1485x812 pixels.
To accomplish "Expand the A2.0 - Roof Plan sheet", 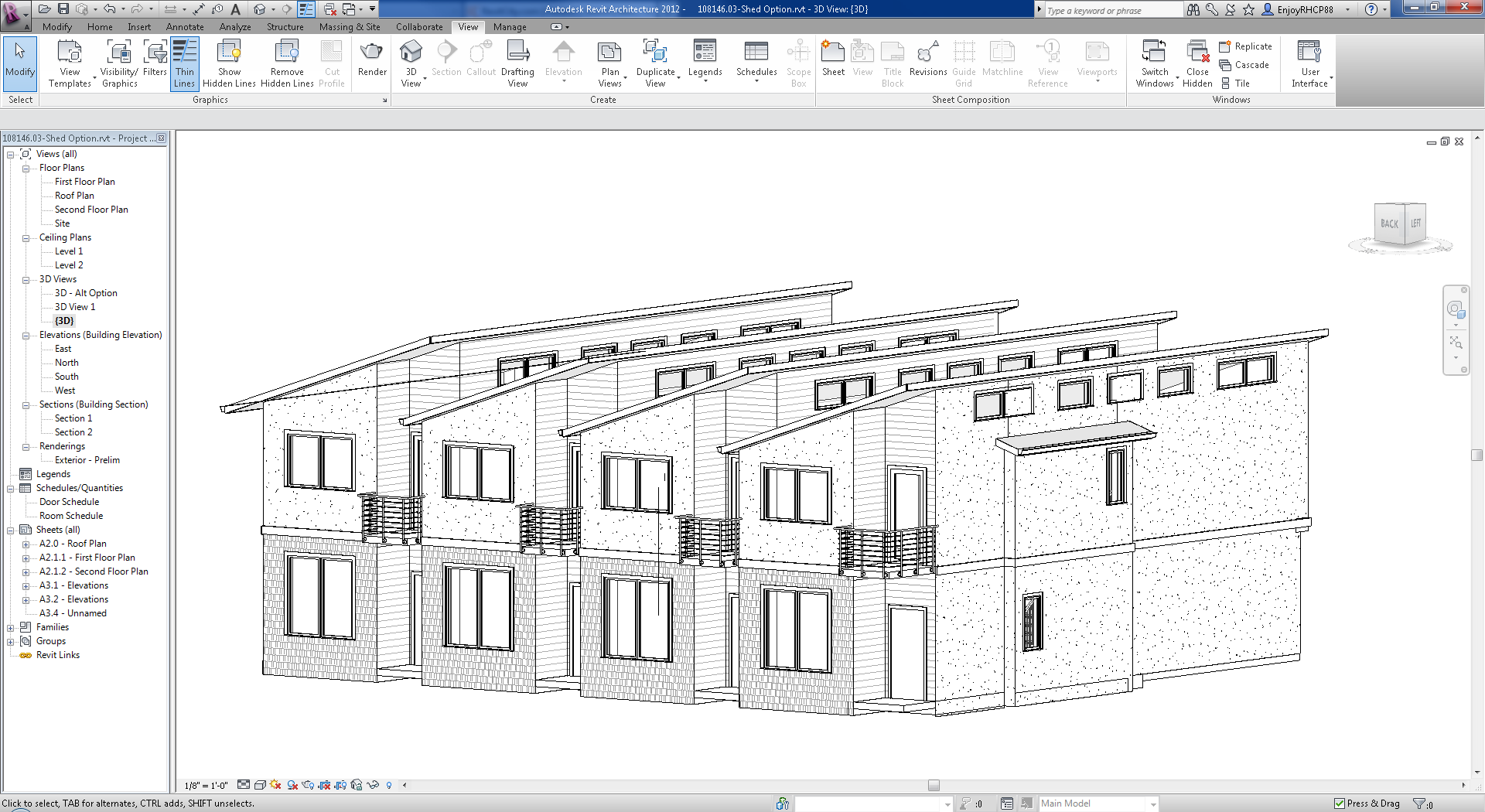I will click(x=26, y=544).
